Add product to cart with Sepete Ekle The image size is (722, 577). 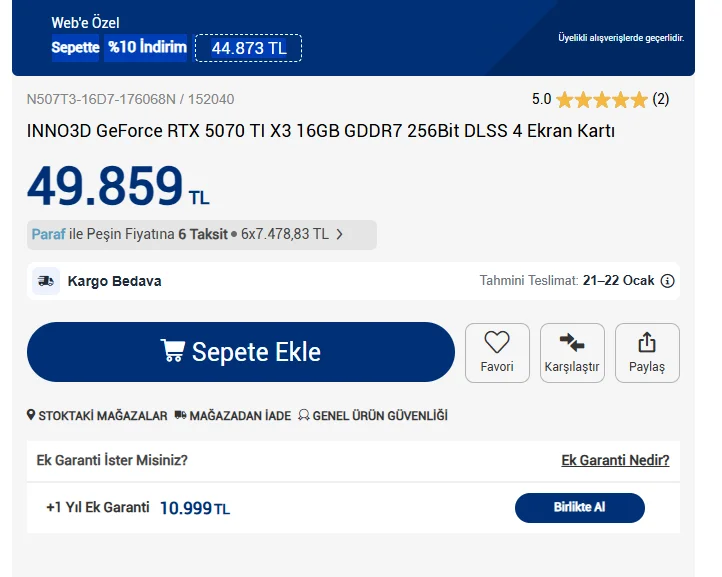[x=241, y=352]
